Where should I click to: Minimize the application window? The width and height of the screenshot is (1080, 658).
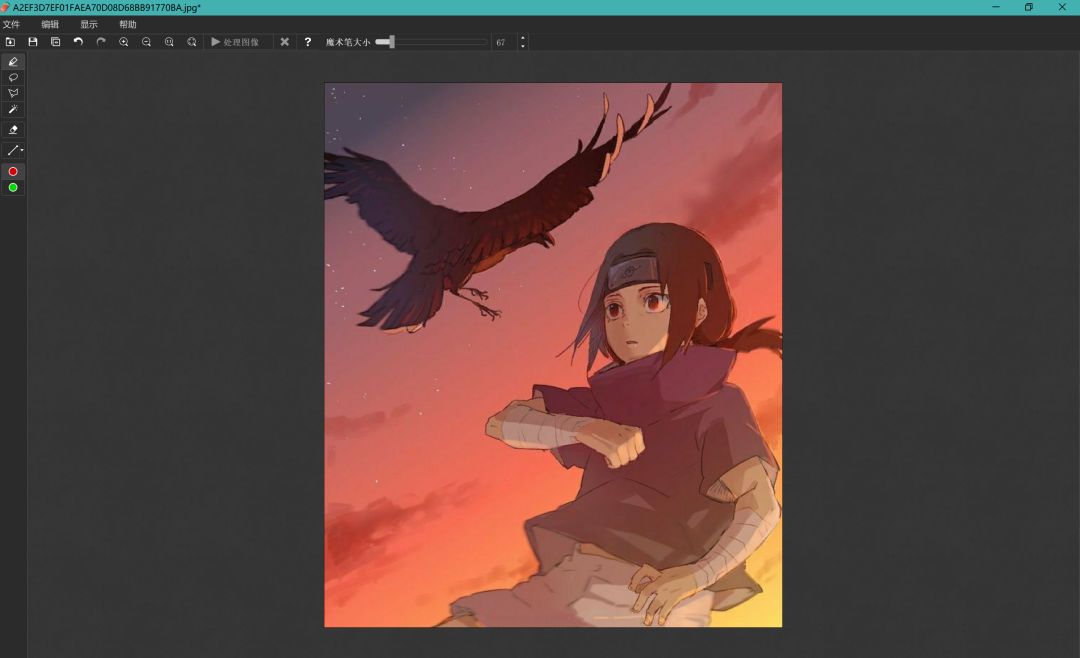coord(995,7)
